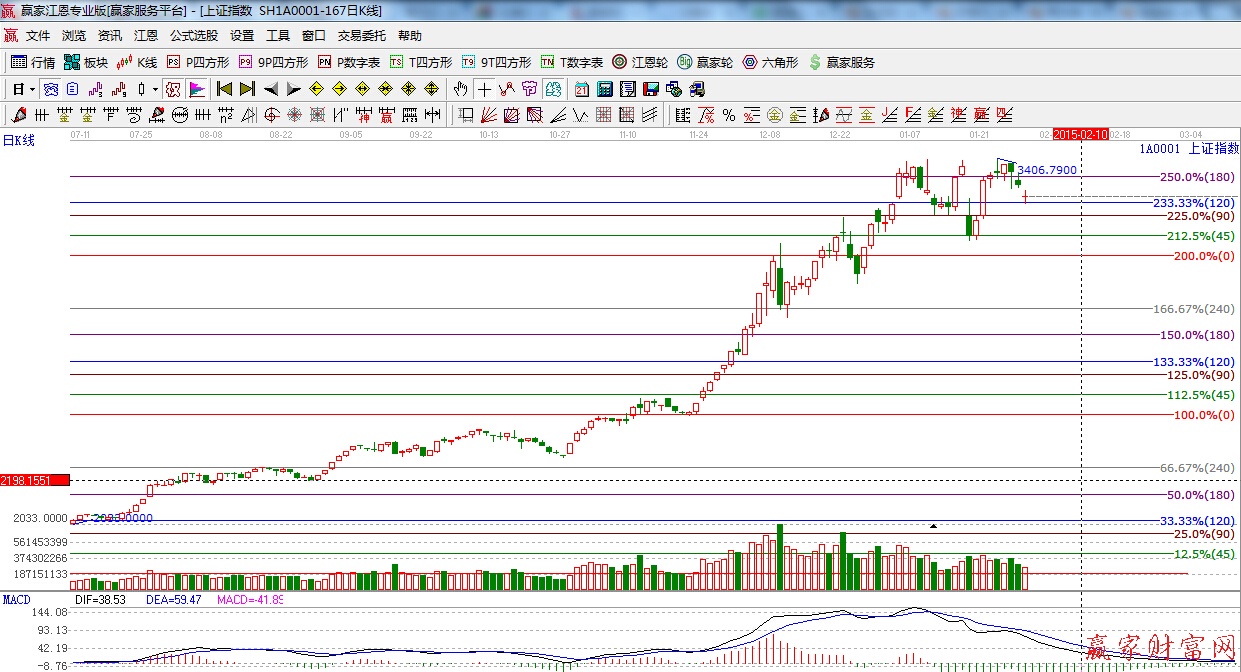Viewport: 1241px width, 672px height.
Task: Open the 公式选股 menu
Action: tap(193, 35)
